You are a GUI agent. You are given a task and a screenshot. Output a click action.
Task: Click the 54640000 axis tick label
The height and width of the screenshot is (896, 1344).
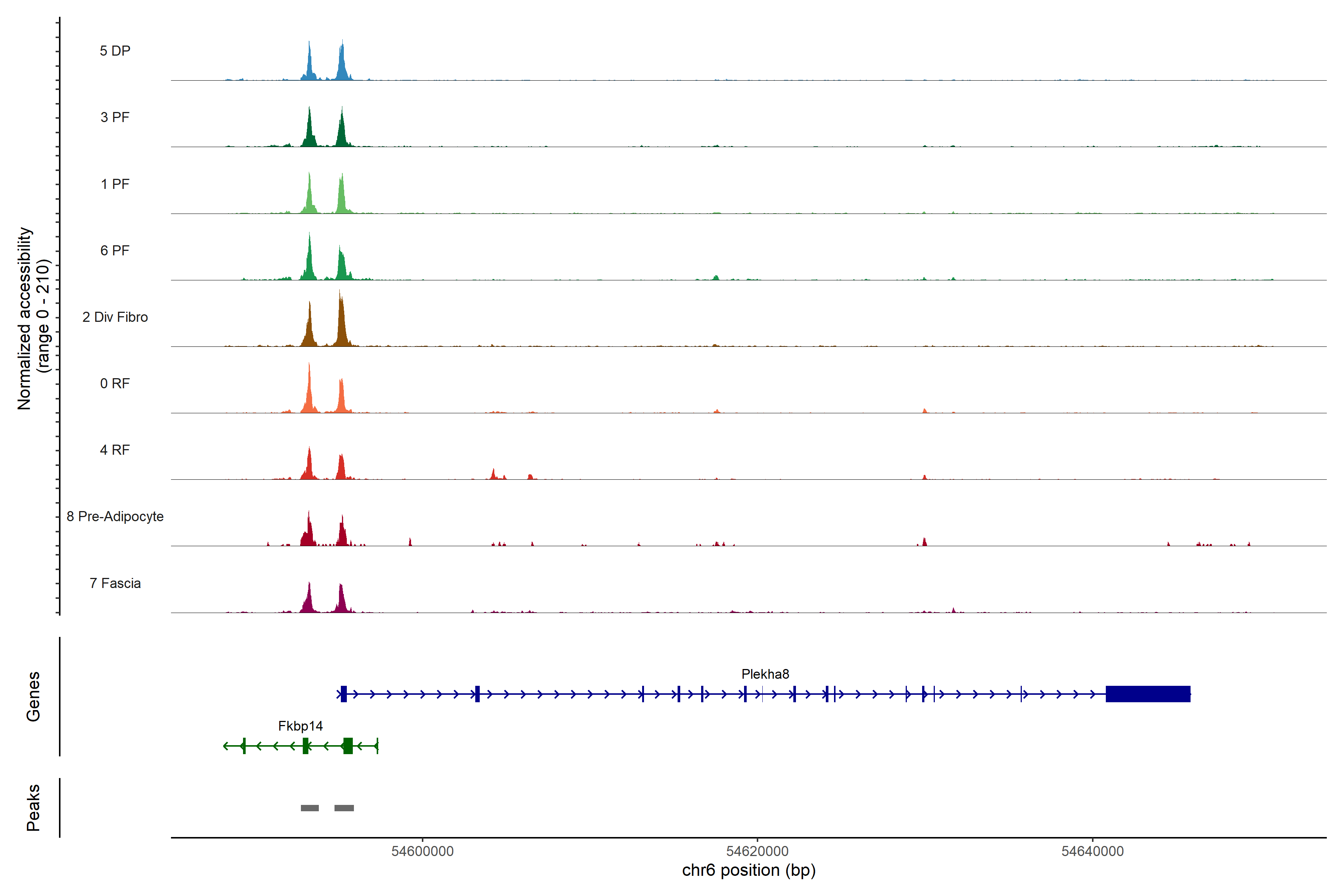click(x=1092, y=852)
